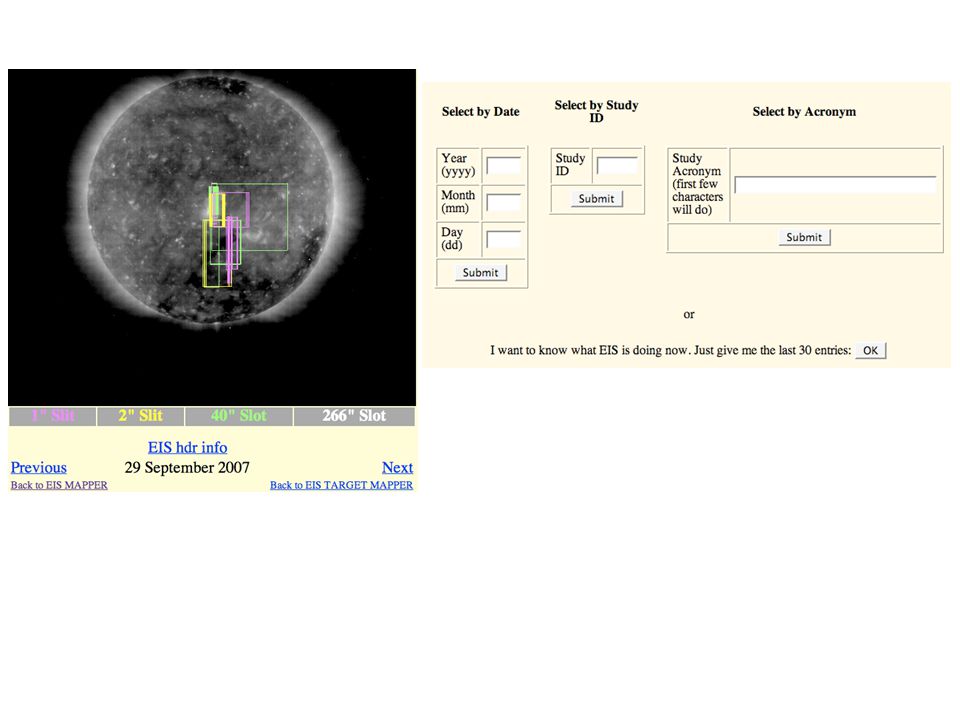Click the solar disk image

[x=212, y=237]
